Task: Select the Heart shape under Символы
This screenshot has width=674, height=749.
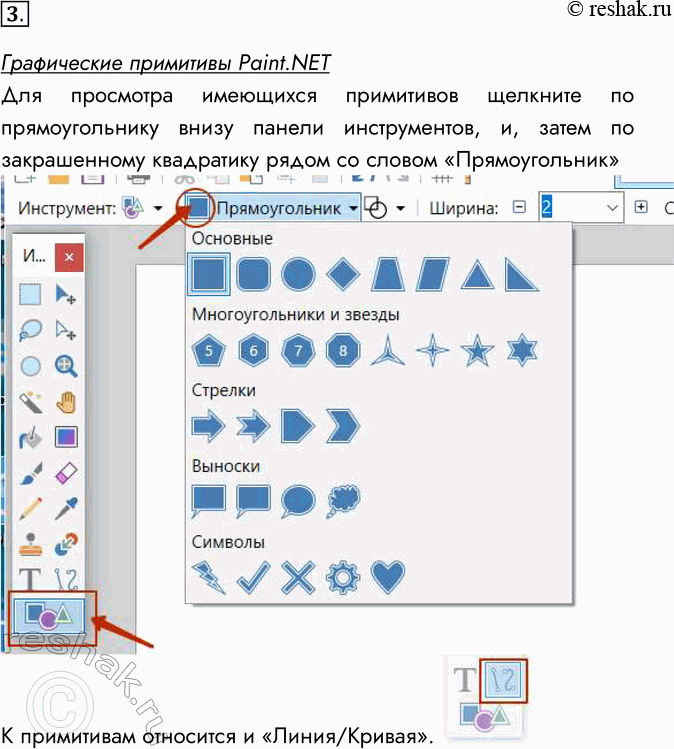Action: [x=389, y=576]
